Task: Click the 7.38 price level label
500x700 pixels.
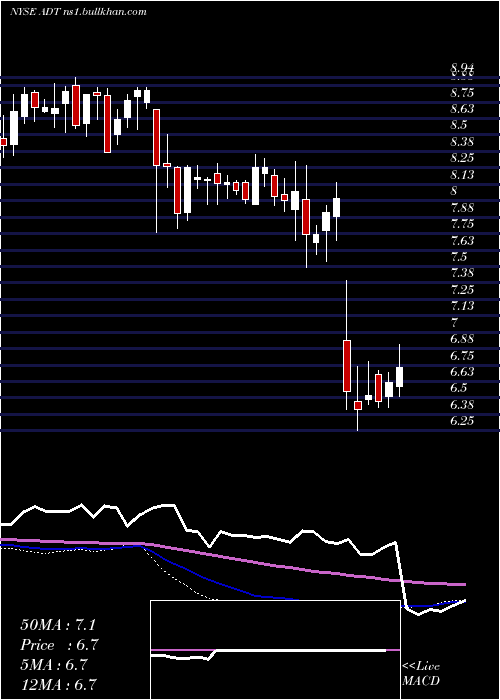Action: [x=462, y=273]
